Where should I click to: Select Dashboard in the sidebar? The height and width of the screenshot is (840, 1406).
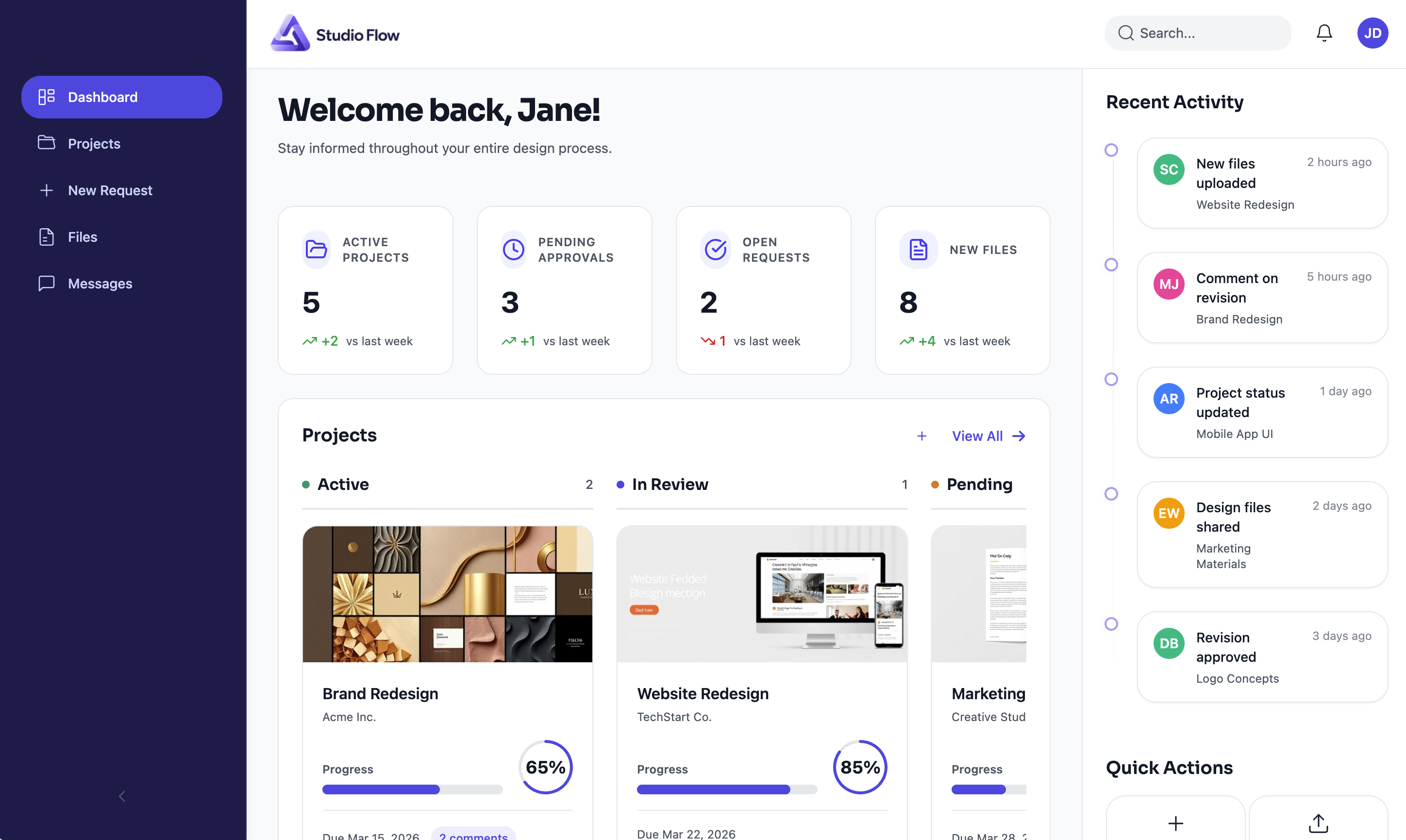[x=122, y=97]
